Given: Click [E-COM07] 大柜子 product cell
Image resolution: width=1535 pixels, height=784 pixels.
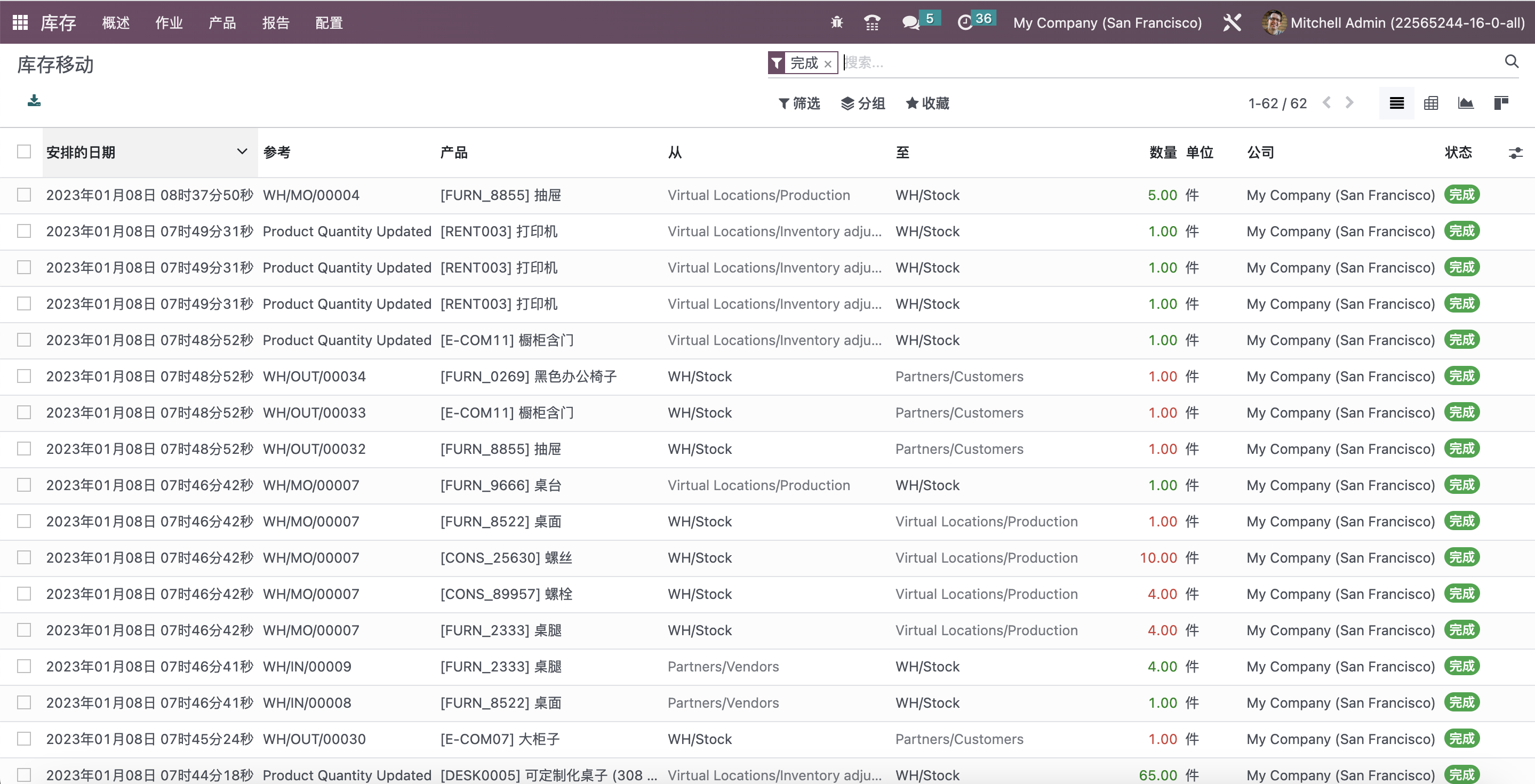Looking at the screenshot, I should pyautogui.click(x=500, y=739).
